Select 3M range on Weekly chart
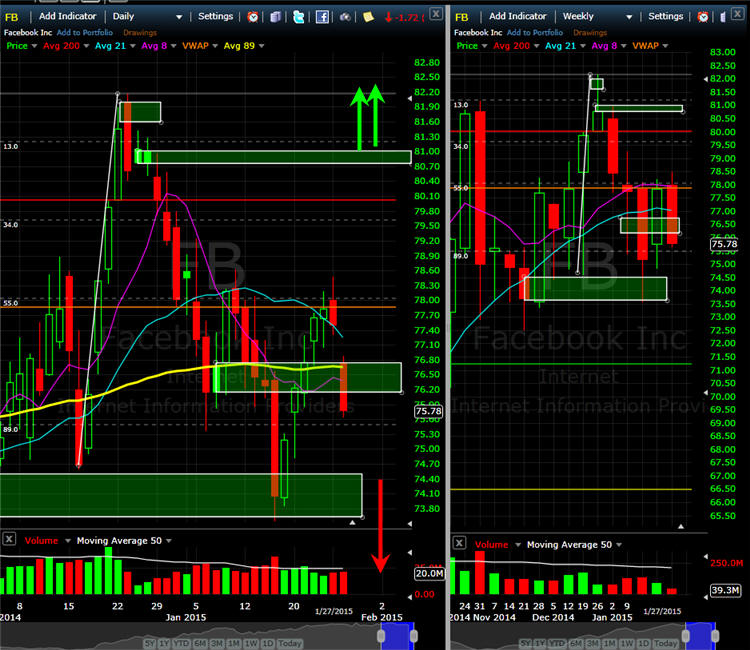Image resolution: width=750 pixels, height=650 pixels. click(593, 643)
